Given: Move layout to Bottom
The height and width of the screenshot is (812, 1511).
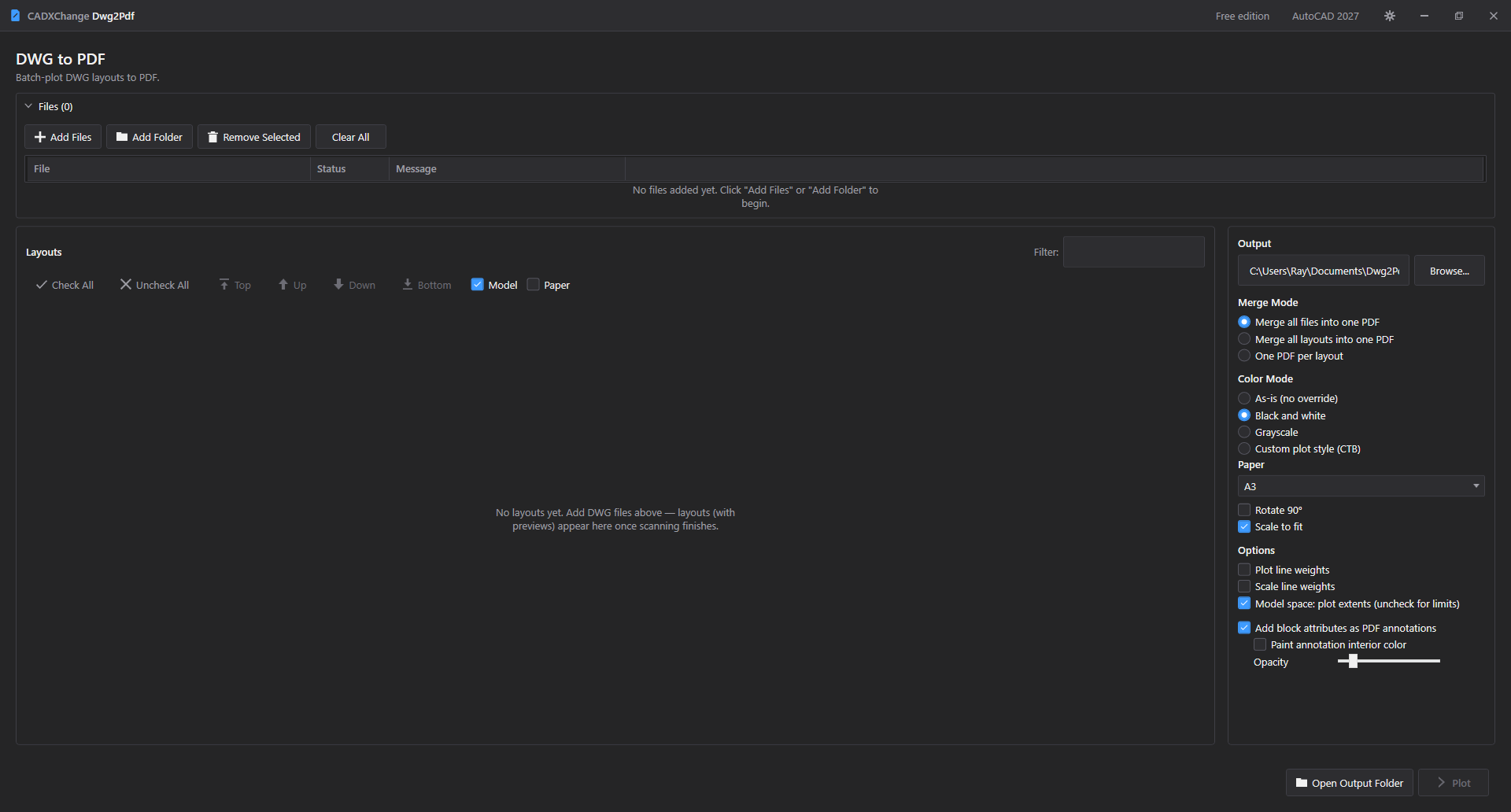Looking at the screenshot, I should (x=427, y=285).
